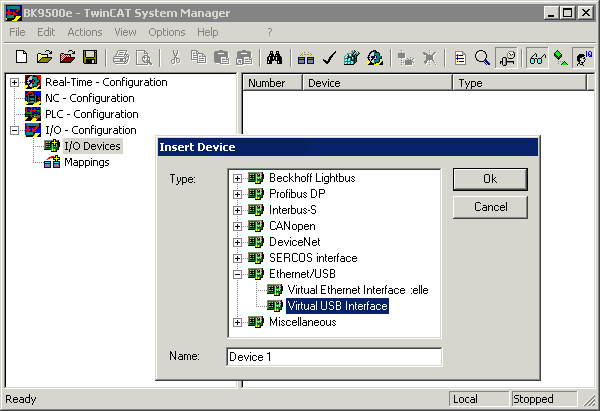Expand the CANopen type node

[237, 227]
